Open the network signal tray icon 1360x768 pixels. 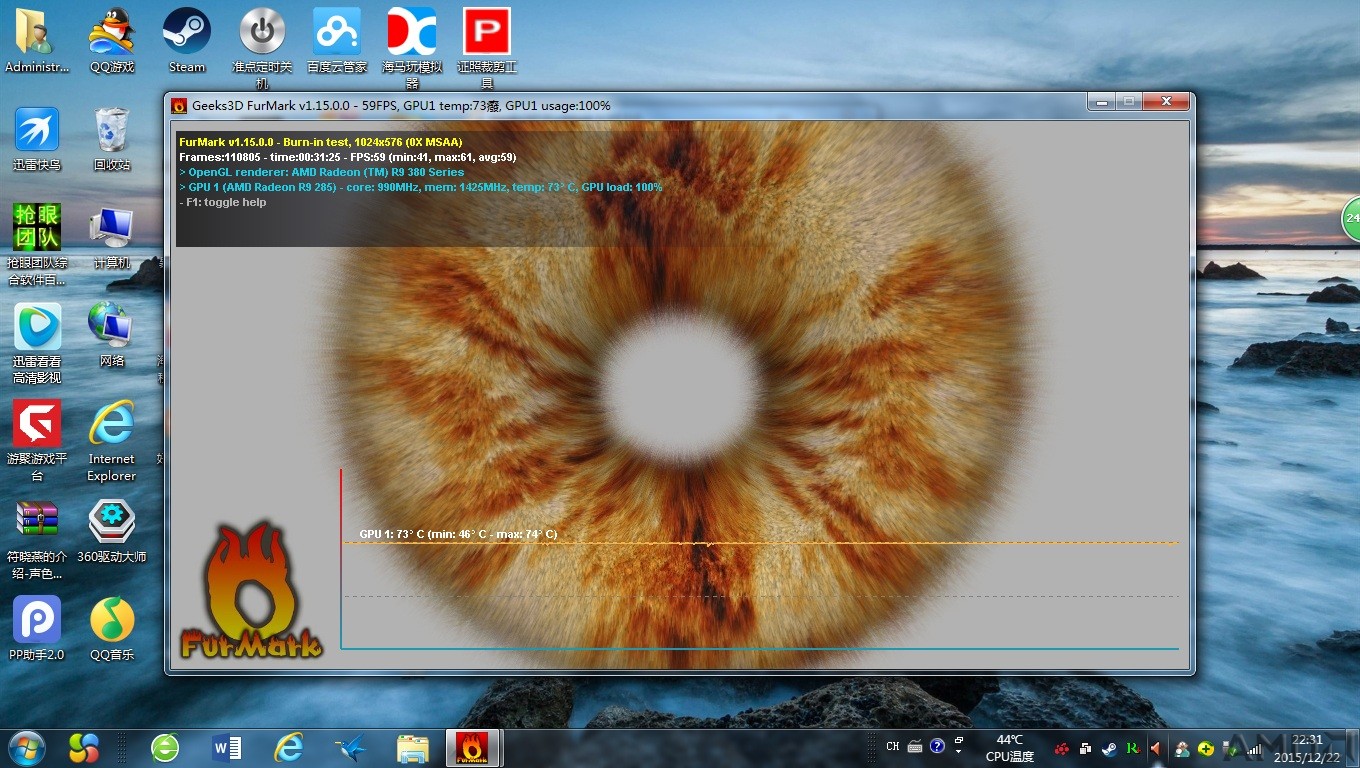pyautogui.click(x=1254, y=748)
